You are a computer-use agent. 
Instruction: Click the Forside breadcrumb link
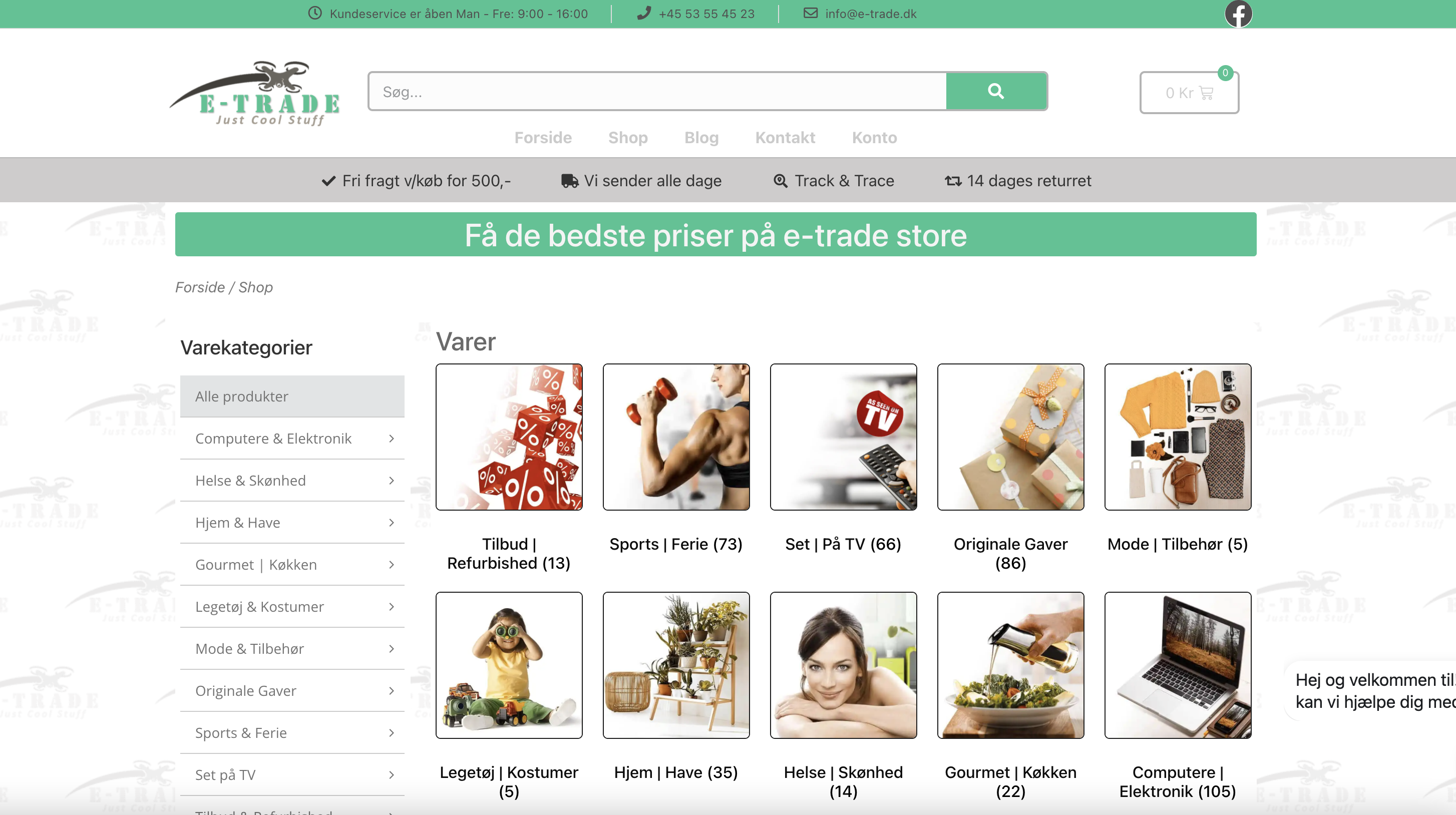click(199, 287)
